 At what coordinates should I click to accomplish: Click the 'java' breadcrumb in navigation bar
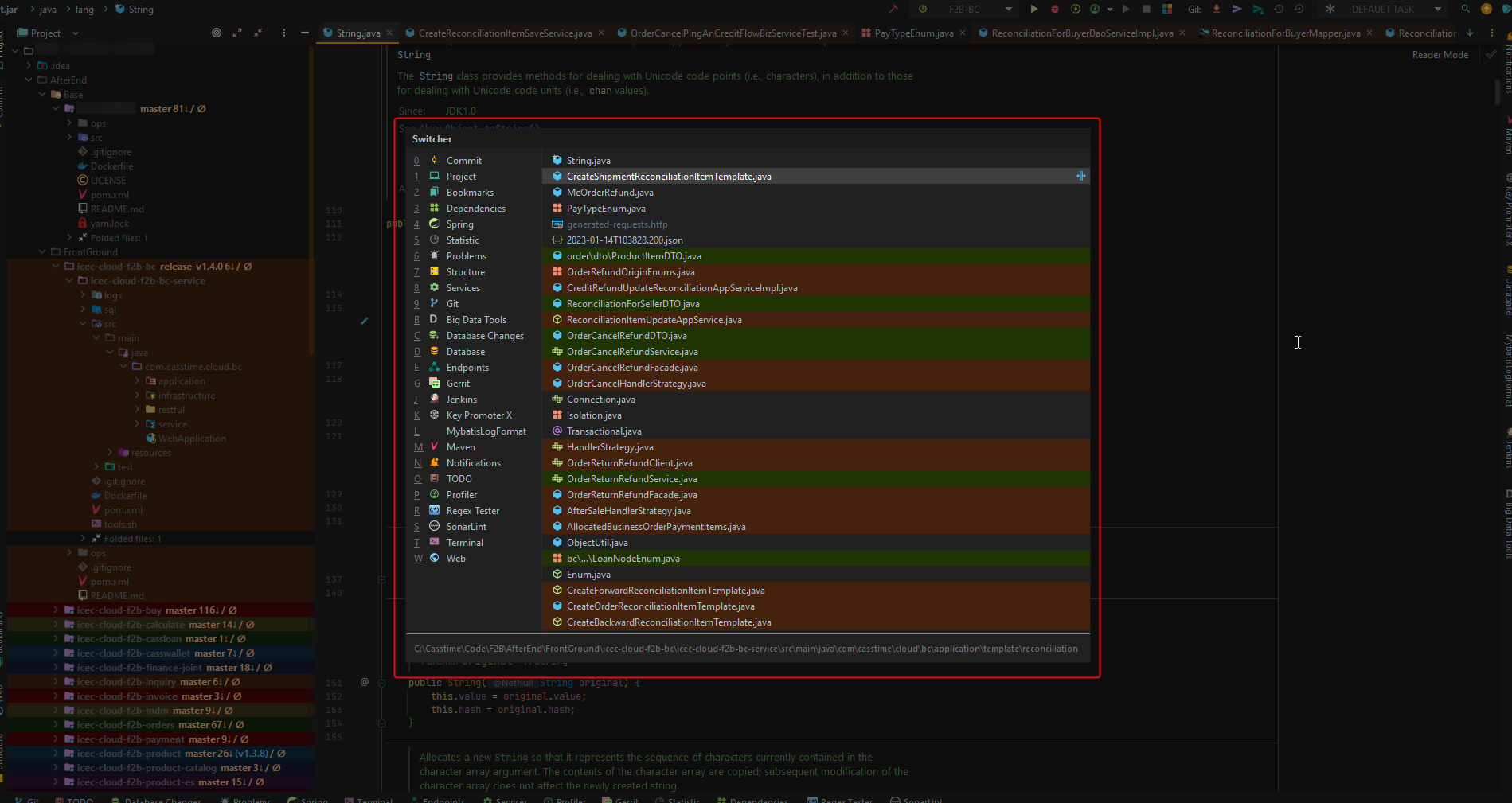coord(48,9)
